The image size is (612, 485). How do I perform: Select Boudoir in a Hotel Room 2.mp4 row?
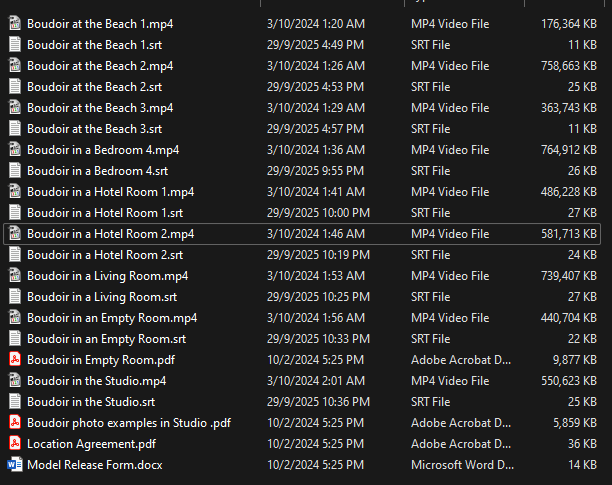[302, 234]
